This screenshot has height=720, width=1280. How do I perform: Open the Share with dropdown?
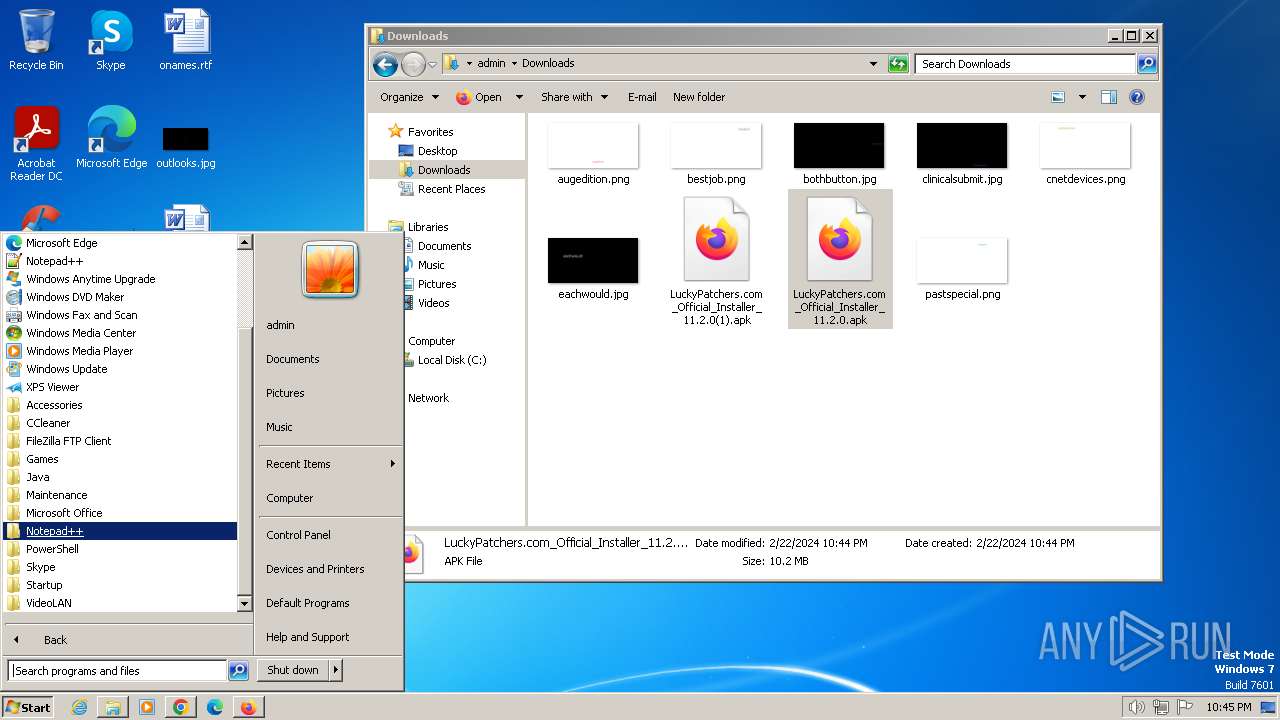coord(574,97)
